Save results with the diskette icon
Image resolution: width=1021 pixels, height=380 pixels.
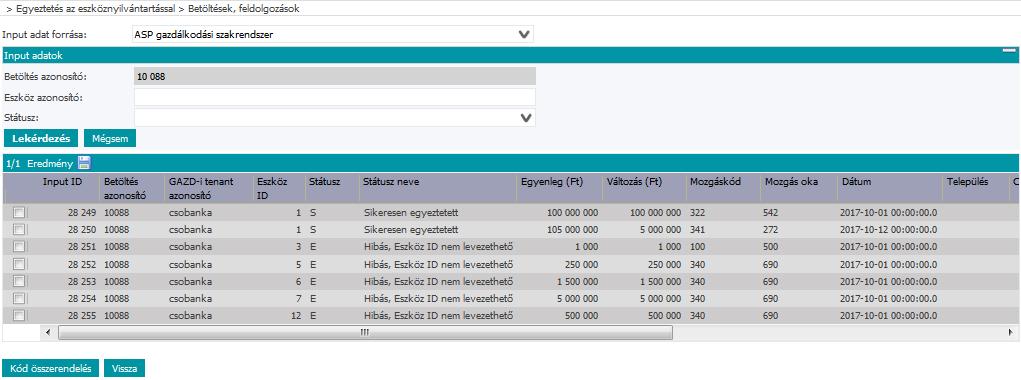[x=84, y=163]
